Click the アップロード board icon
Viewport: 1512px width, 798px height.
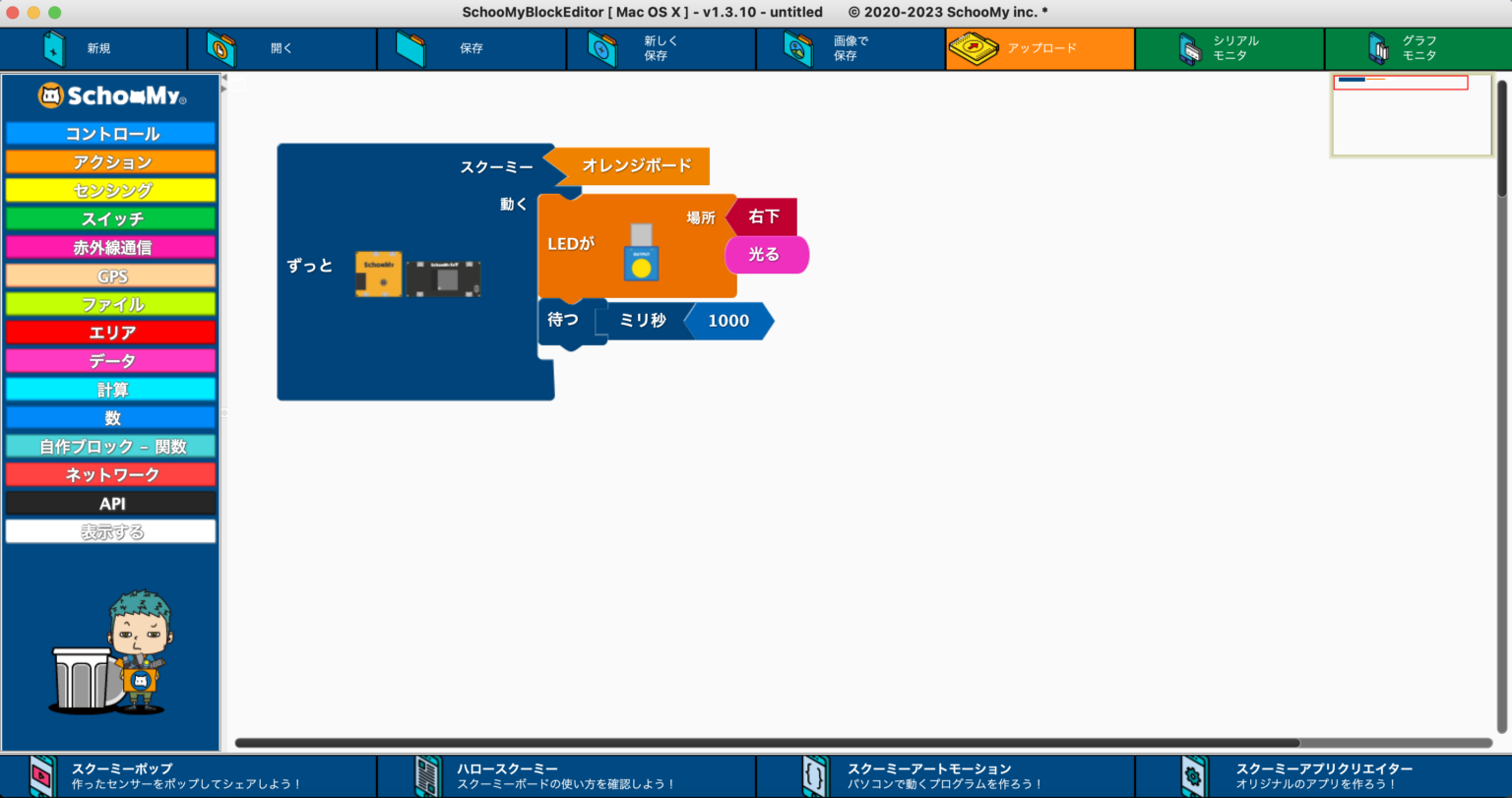[975, 48]
